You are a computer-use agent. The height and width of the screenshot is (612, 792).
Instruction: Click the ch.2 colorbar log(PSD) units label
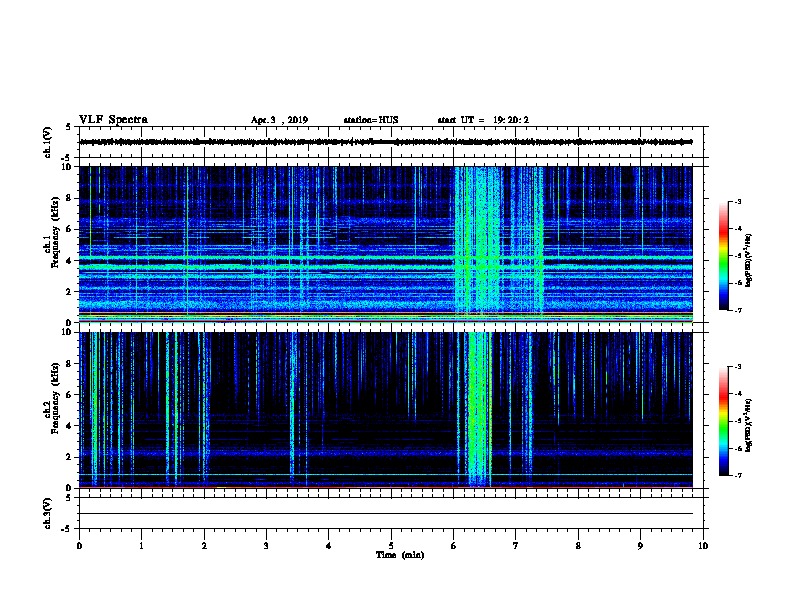coord(749,426)
